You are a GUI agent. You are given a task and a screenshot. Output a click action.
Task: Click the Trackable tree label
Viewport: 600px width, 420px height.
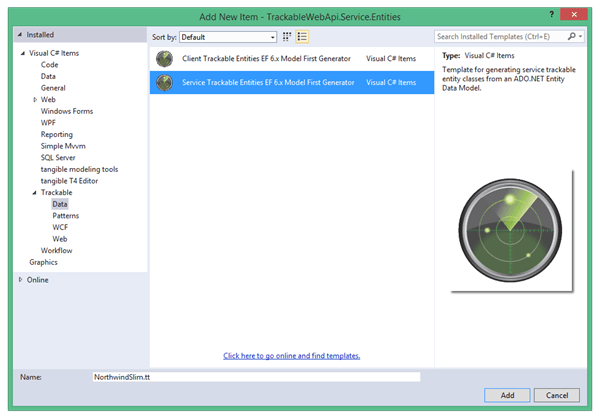[57, 192]
